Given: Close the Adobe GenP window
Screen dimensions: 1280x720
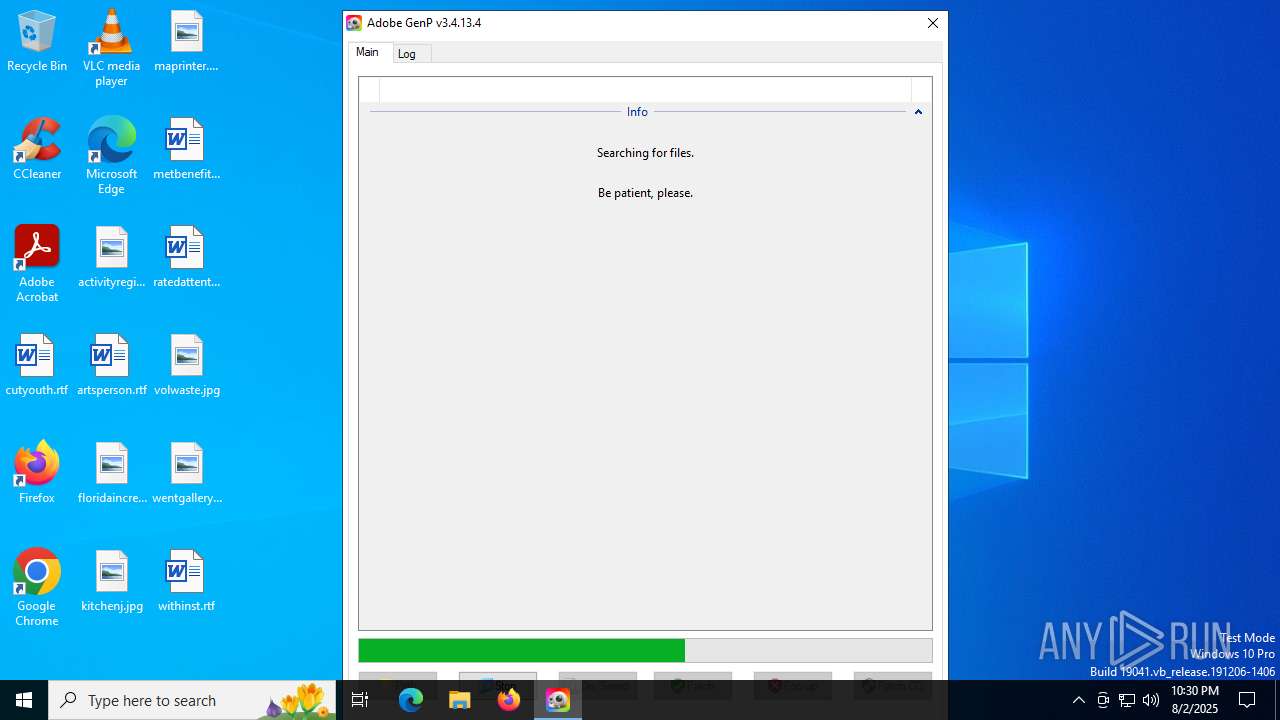Looking at the screenshot, I should (933, 23).
